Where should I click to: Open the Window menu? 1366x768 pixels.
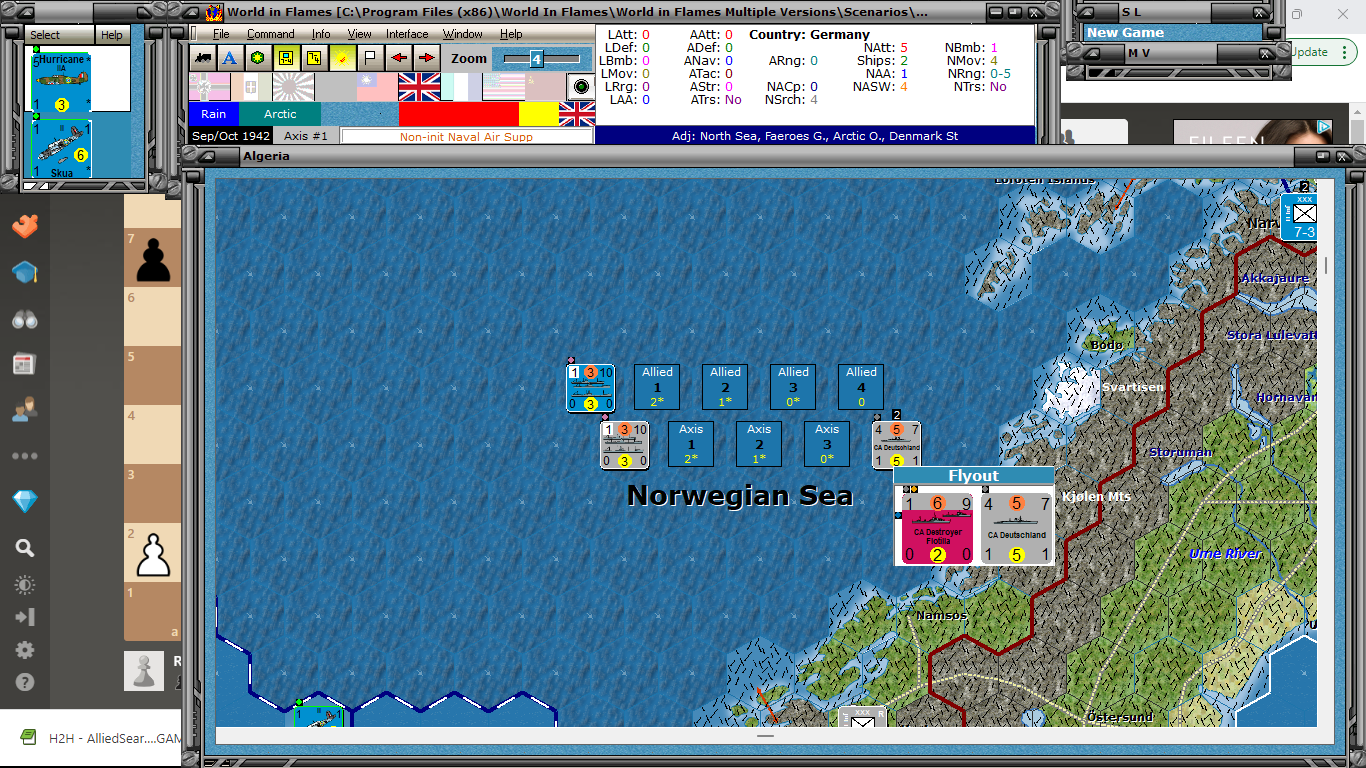(463, 34)
